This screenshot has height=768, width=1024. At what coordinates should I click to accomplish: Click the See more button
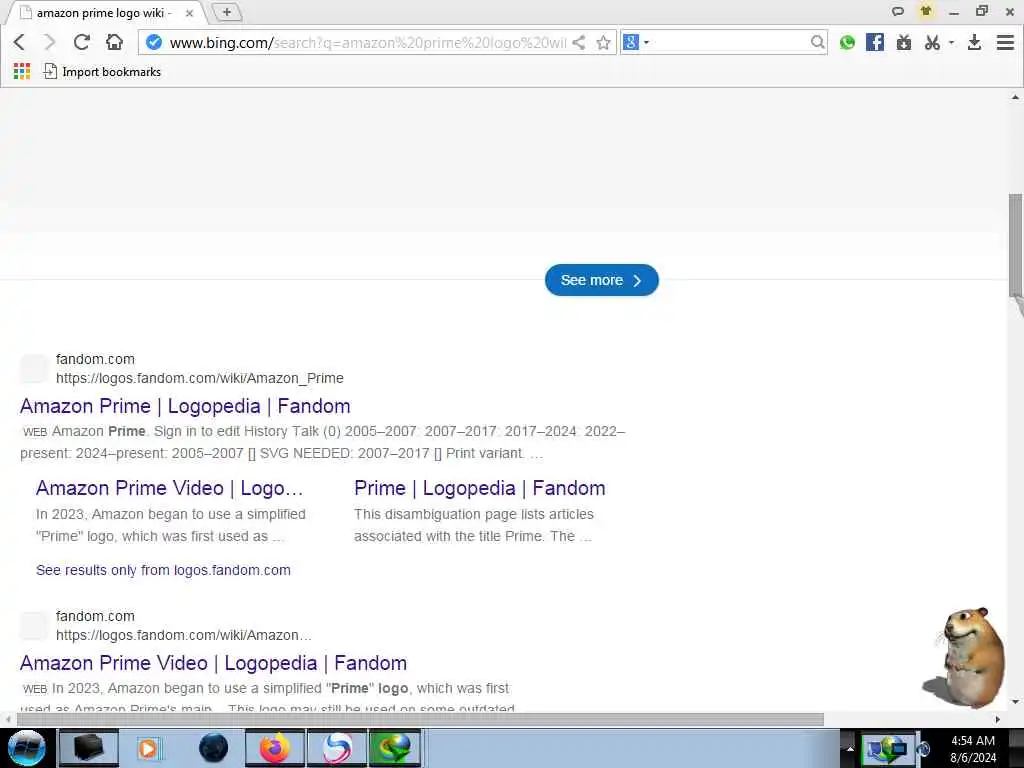(x=601, y=280)
